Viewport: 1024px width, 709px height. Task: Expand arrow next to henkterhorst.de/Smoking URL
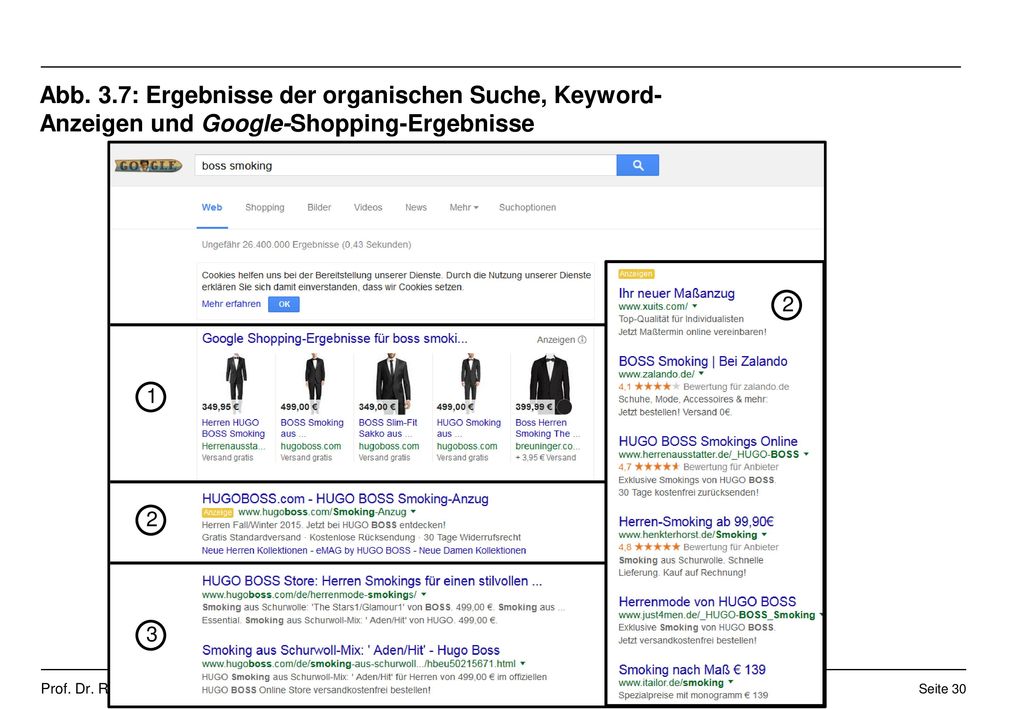[764, 534]
